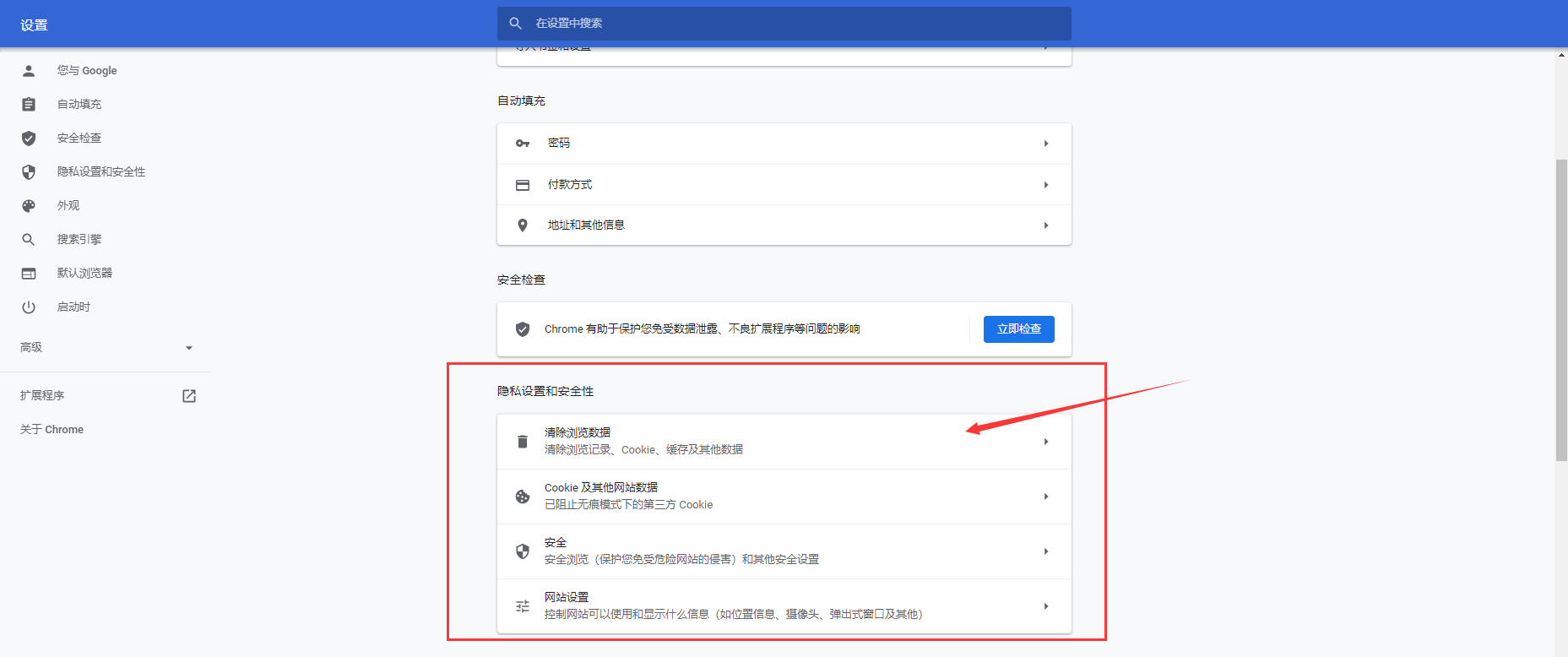Click the cookie icon for Cookie 及其他网站数据

523,497
